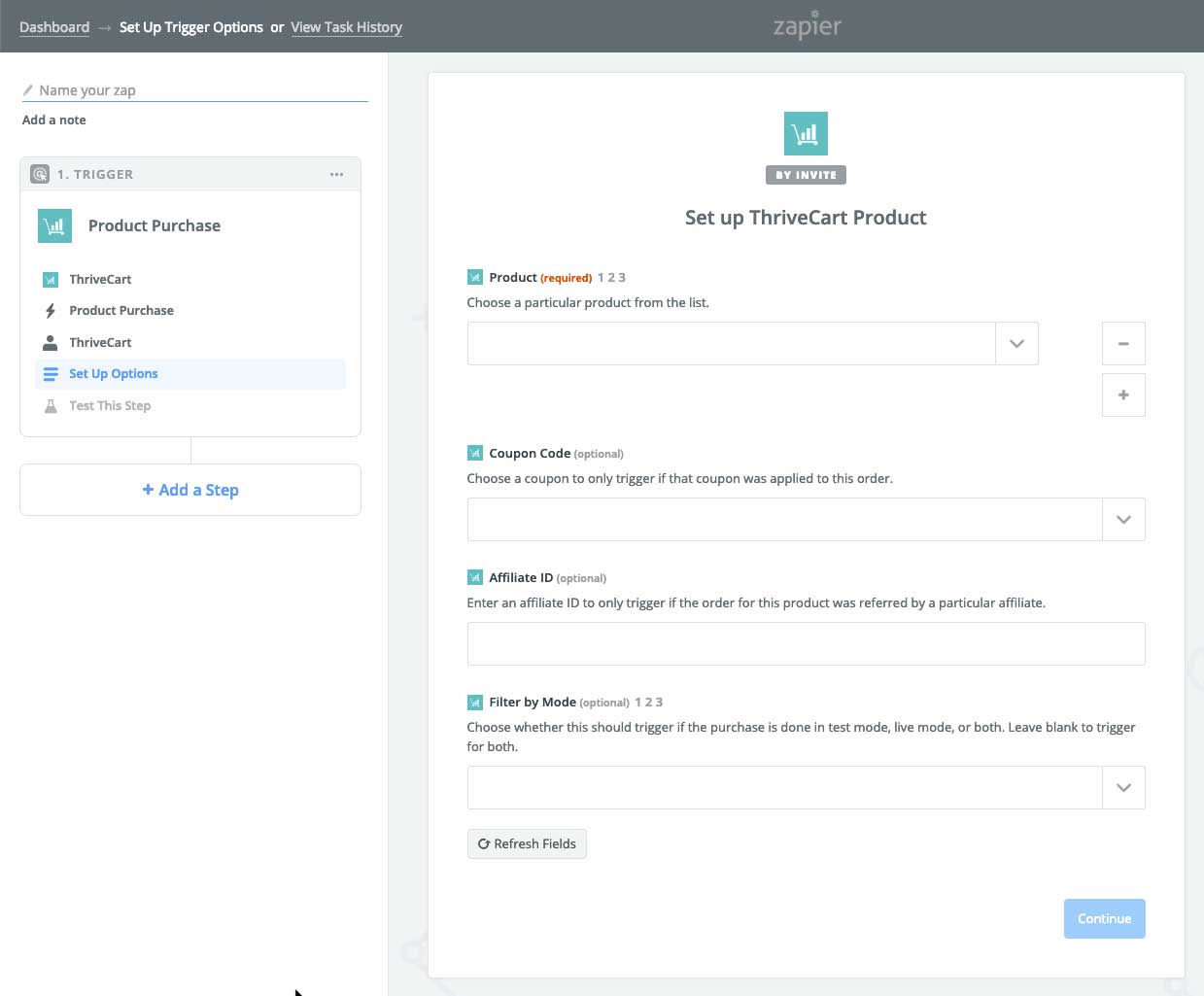The height and width of the screenshot is (996, 1204).
Task: Expand the Product dropdown arrow
Action: (x=1016, y=344)
